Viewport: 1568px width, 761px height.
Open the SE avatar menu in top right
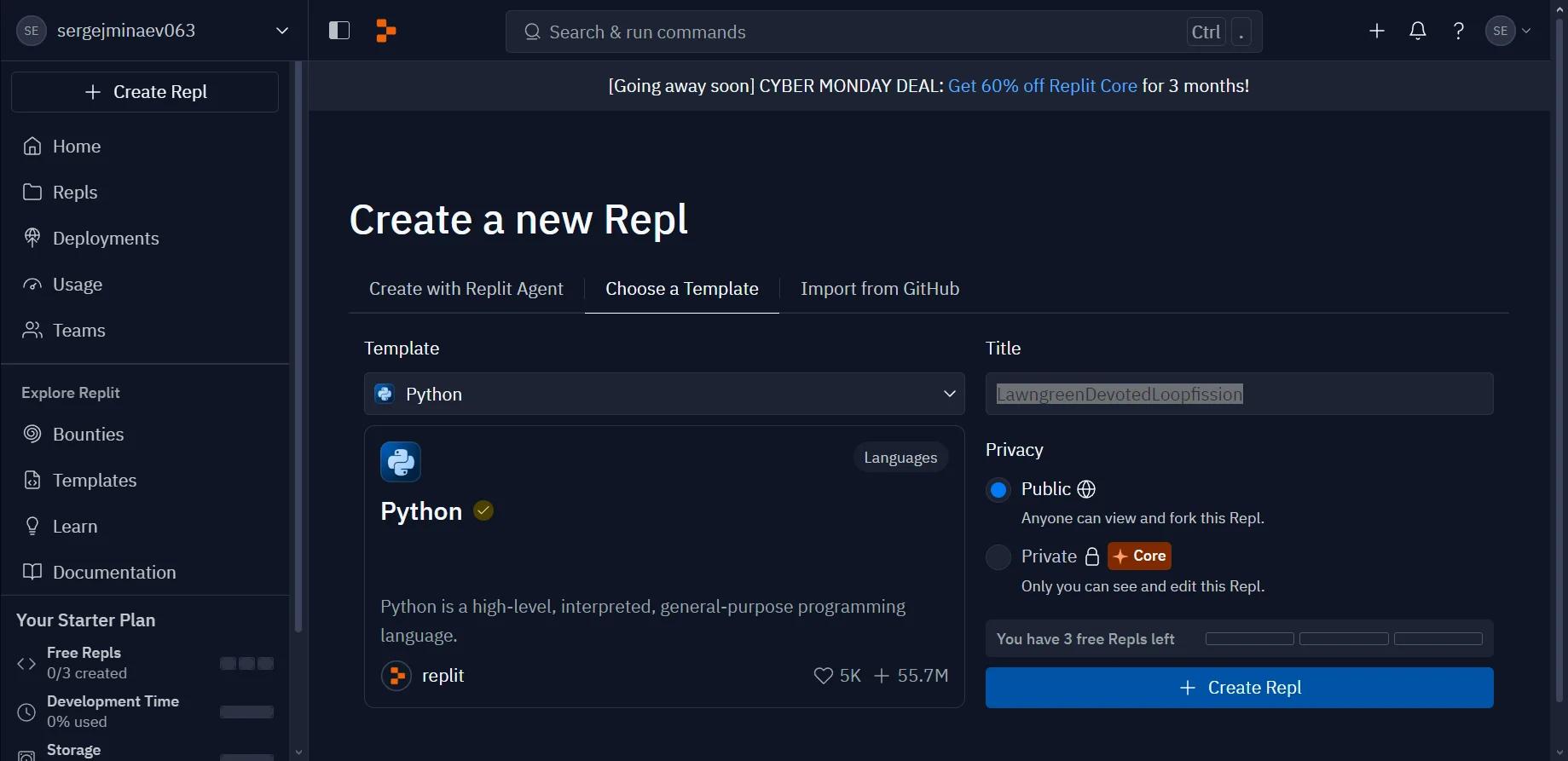1507,31
